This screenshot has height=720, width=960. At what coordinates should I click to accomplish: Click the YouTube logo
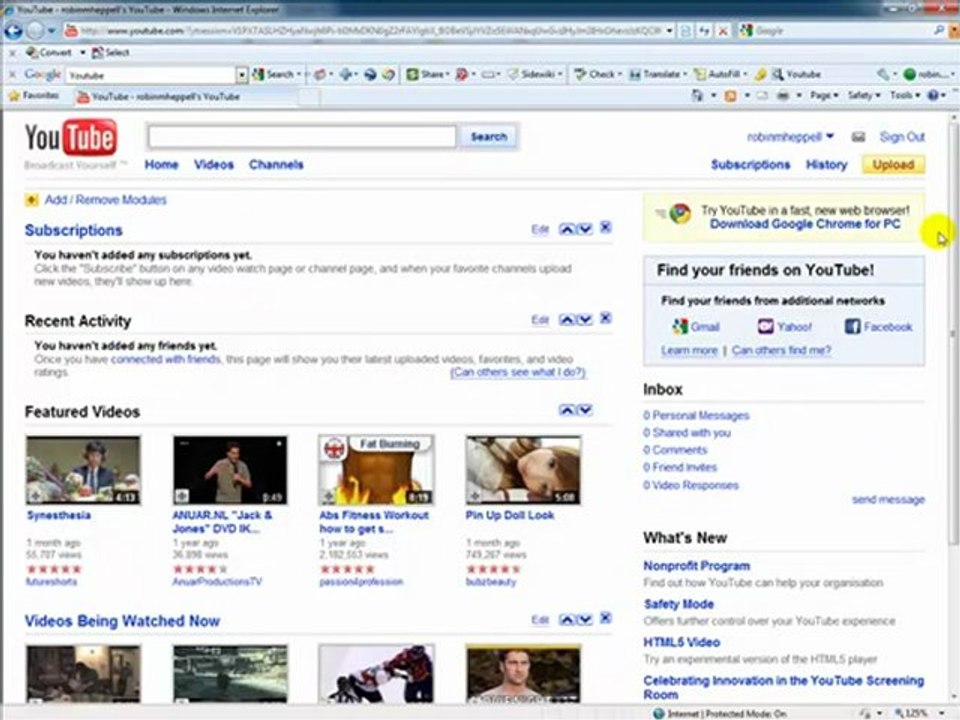click(x=71, y=138)
